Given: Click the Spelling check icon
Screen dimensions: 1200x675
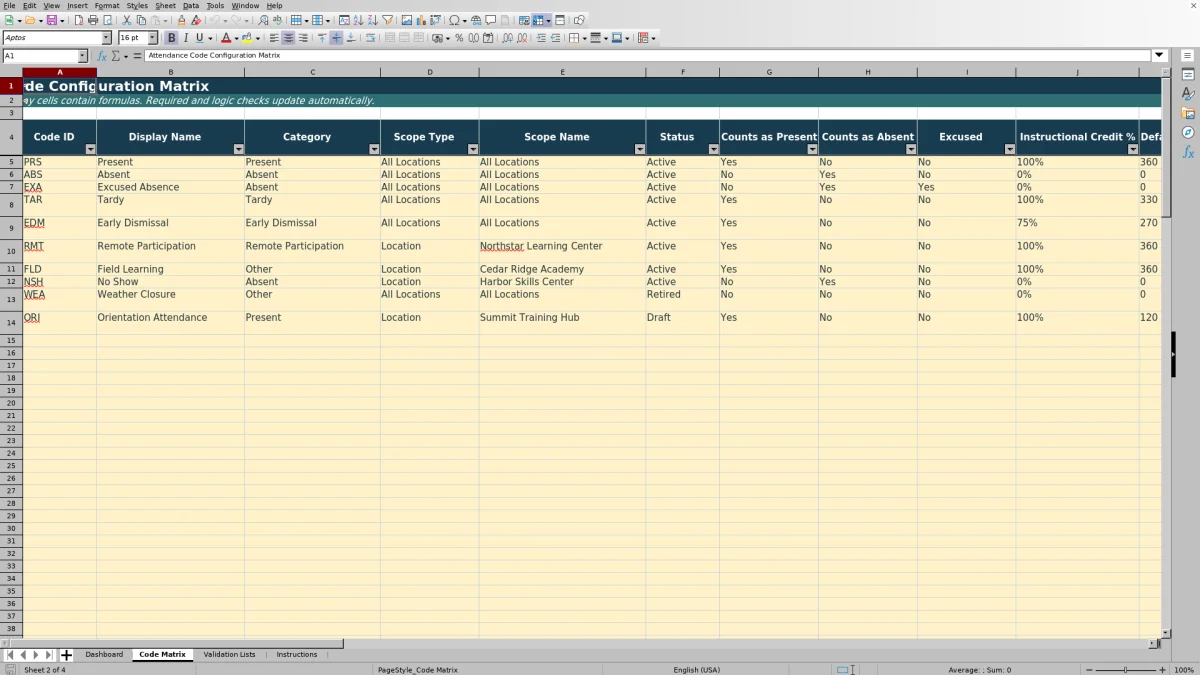Looking at the screenshot, I should point(277,20).
